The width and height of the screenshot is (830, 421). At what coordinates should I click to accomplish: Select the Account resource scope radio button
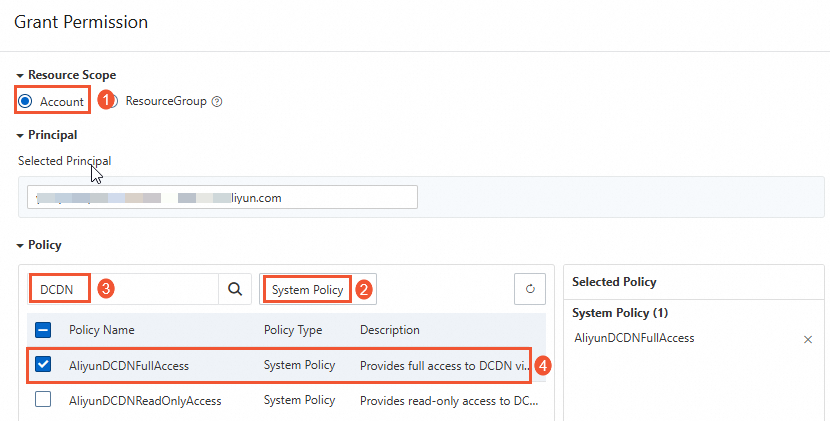pyautogui.click(x=25, y=101)
